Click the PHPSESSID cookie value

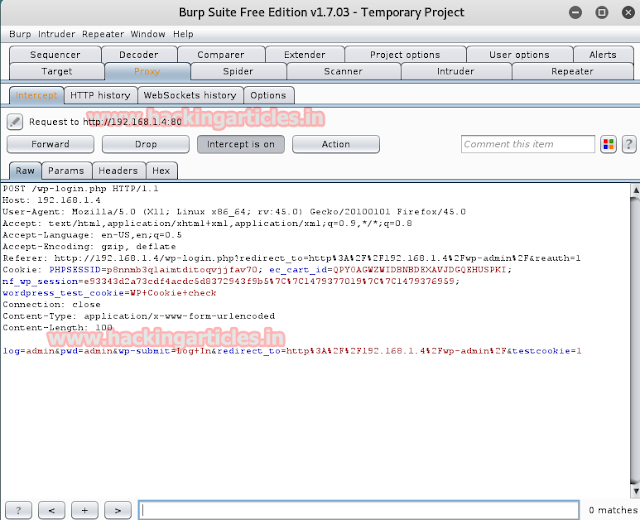182,270
